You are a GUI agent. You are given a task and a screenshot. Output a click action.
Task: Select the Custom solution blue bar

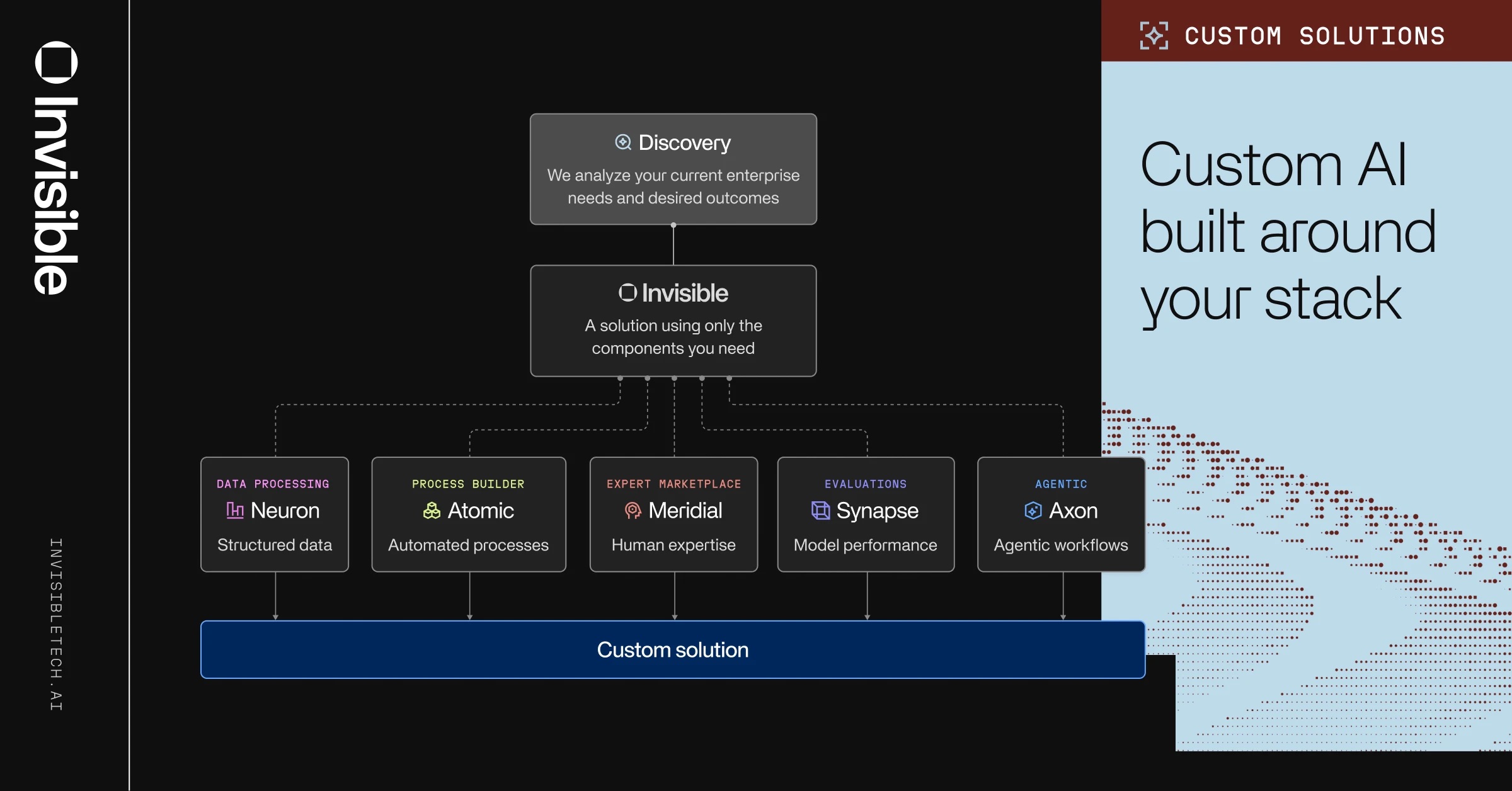[672, 649]
